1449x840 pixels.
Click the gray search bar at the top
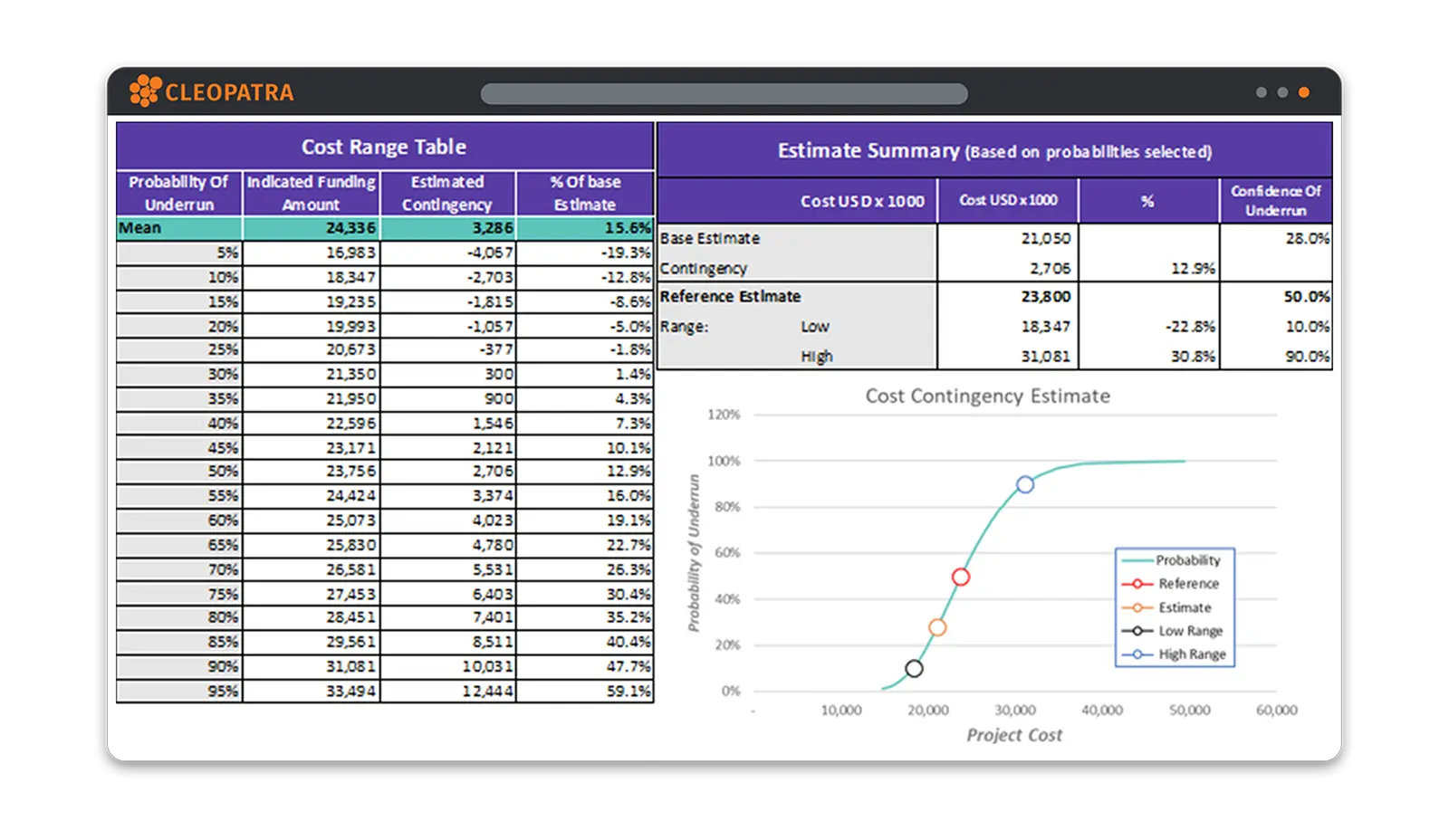[724, 91]
